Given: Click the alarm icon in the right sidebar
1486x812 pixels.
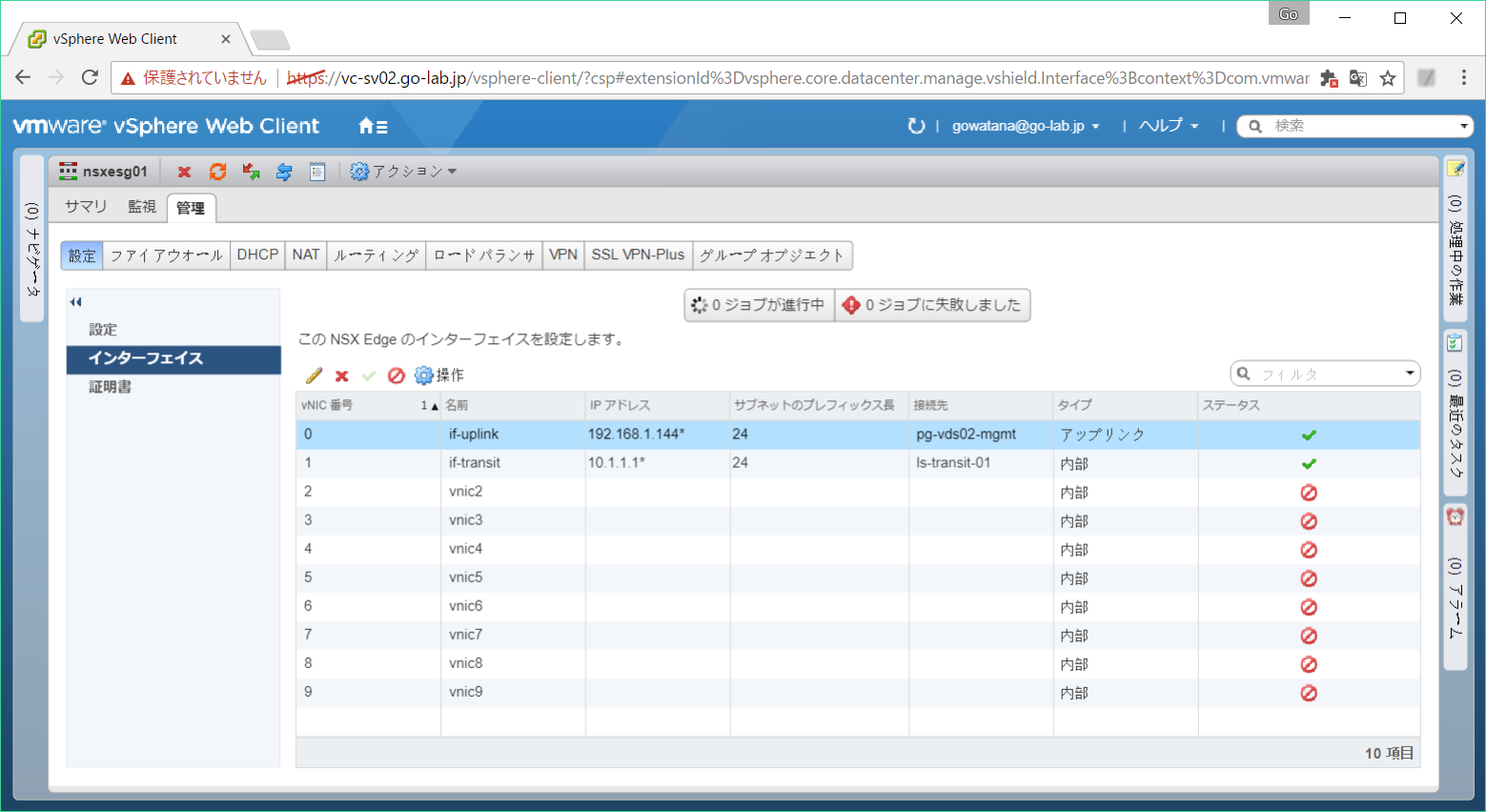Looking at the screenshot, I should click(1455, 517).
